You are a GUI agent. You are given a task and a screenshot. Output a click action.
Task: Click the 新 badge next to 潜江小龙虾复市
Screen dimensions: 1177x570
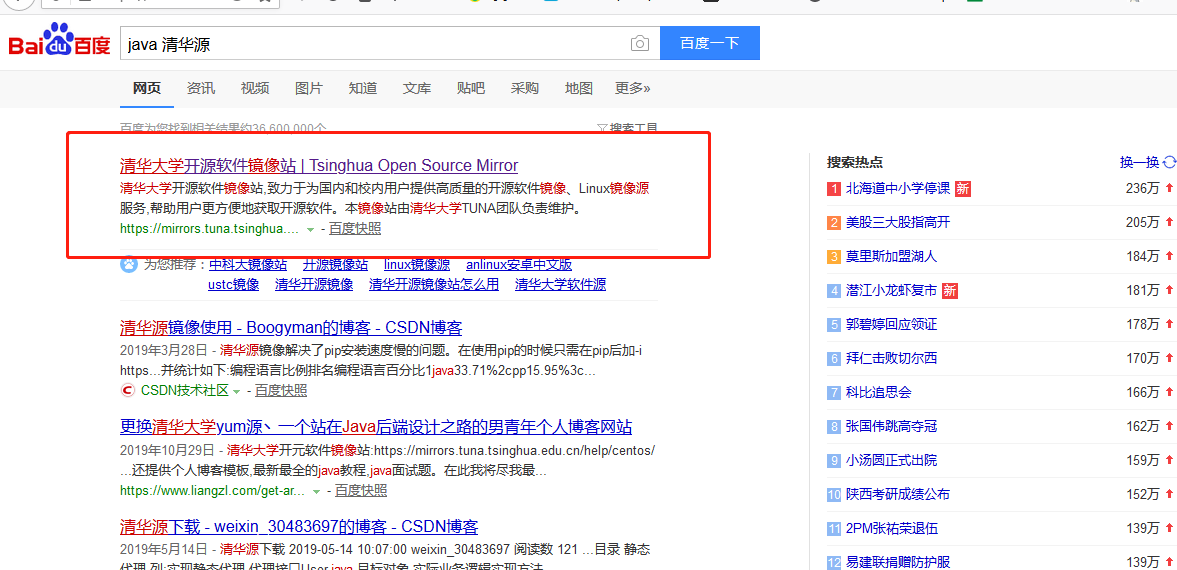click(x=950, y=290)
